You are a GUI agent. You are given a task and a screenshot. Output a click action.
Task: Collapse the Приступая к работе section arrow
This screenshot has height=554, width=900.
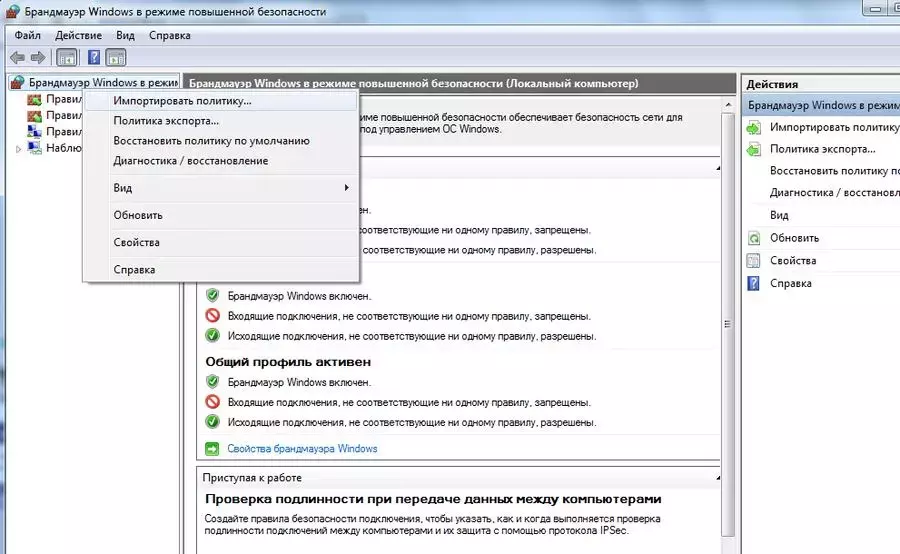point(718,478)
